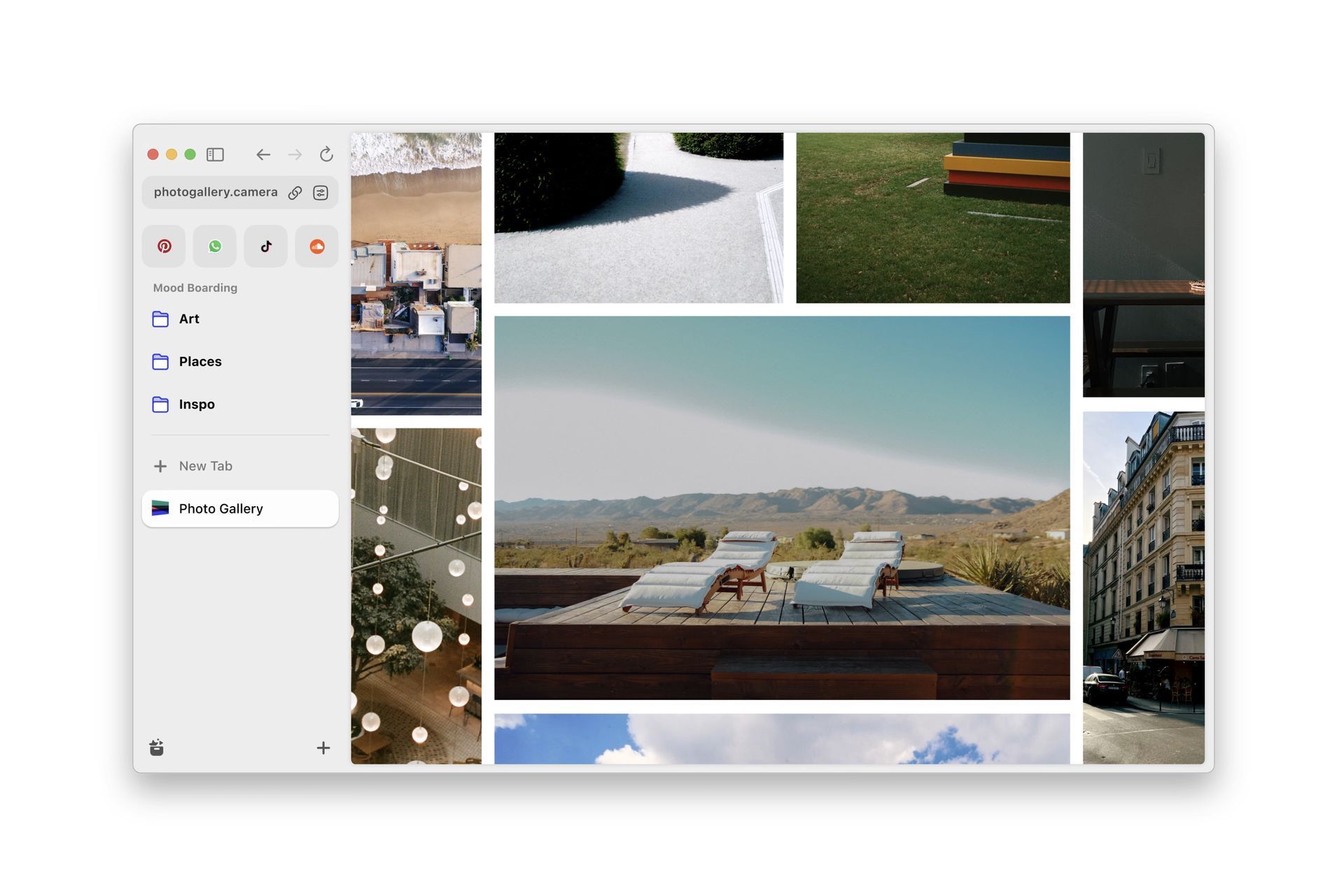
Task: Click the SoundCloud share icon
Action: (x=316, y=246)
